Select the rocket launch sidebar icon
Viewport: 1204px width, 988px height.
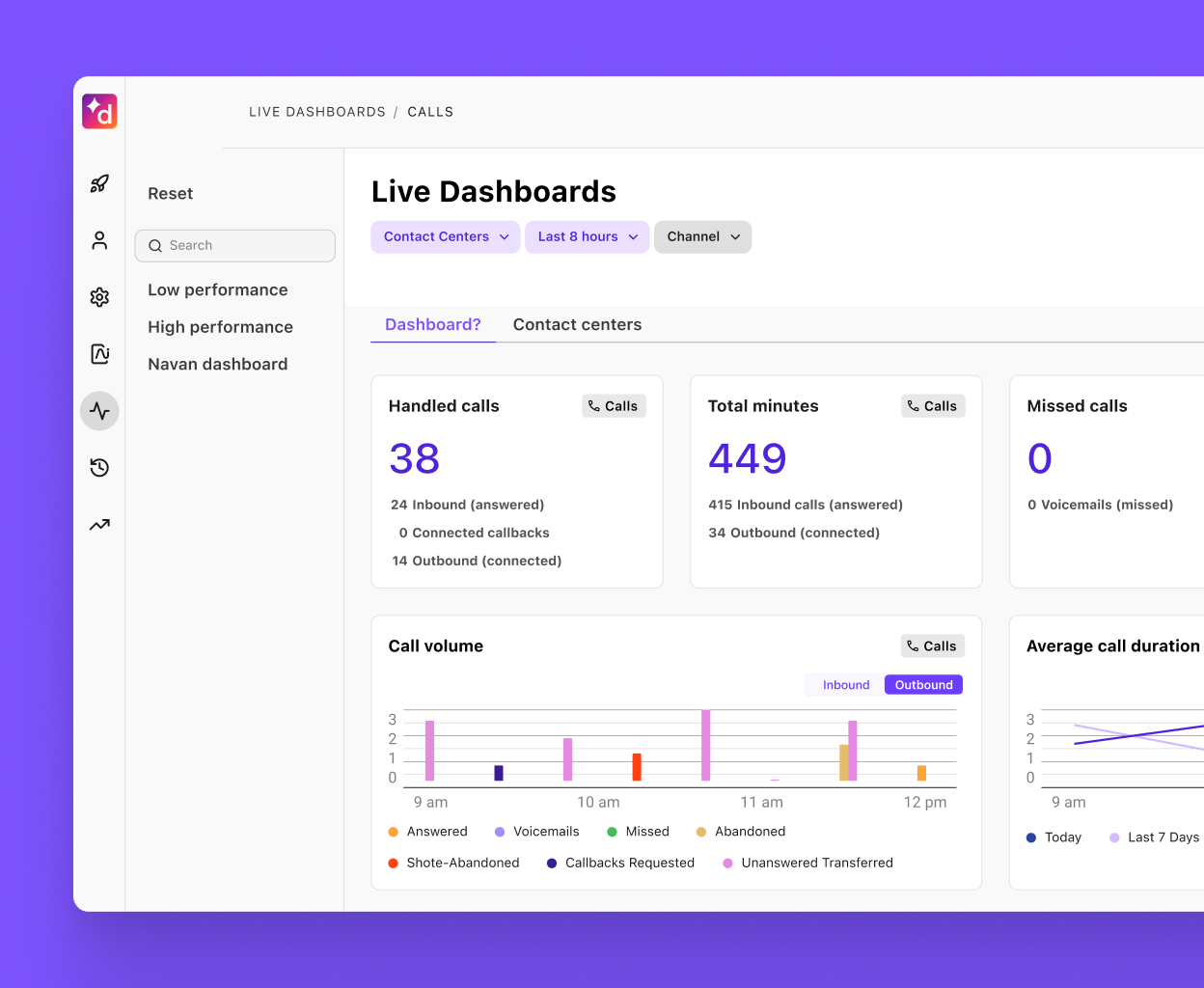(x=99, y=183)
